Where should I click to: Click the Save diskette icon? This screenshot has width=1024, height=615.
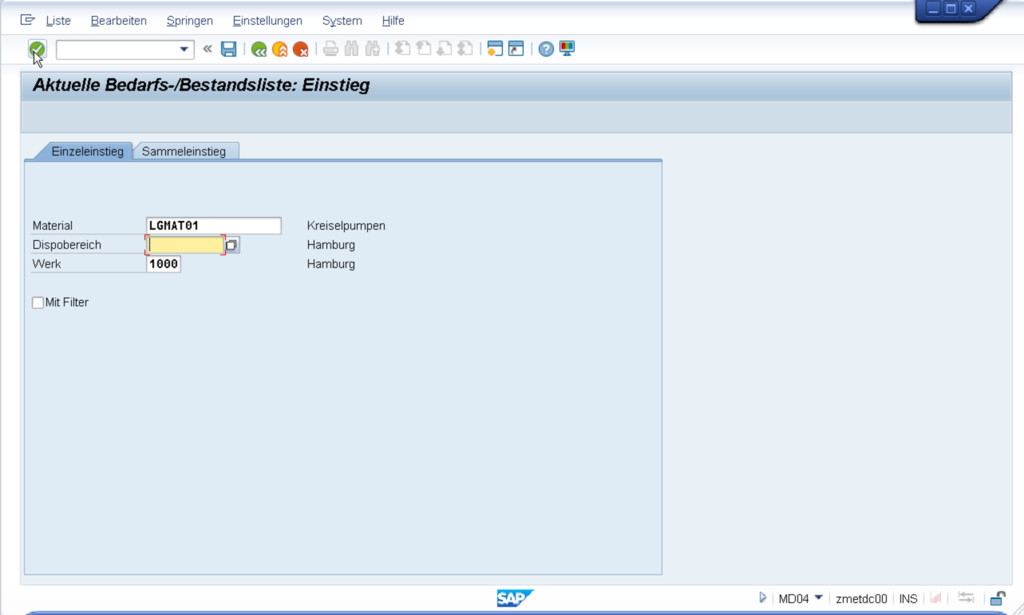tap(229, 49)
